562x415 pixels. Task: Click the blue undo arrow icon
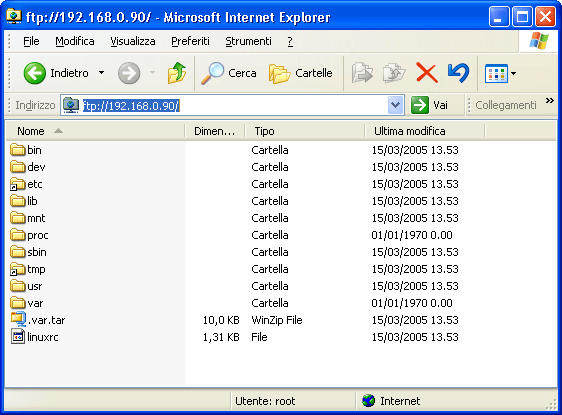click(x=458, y=73)
